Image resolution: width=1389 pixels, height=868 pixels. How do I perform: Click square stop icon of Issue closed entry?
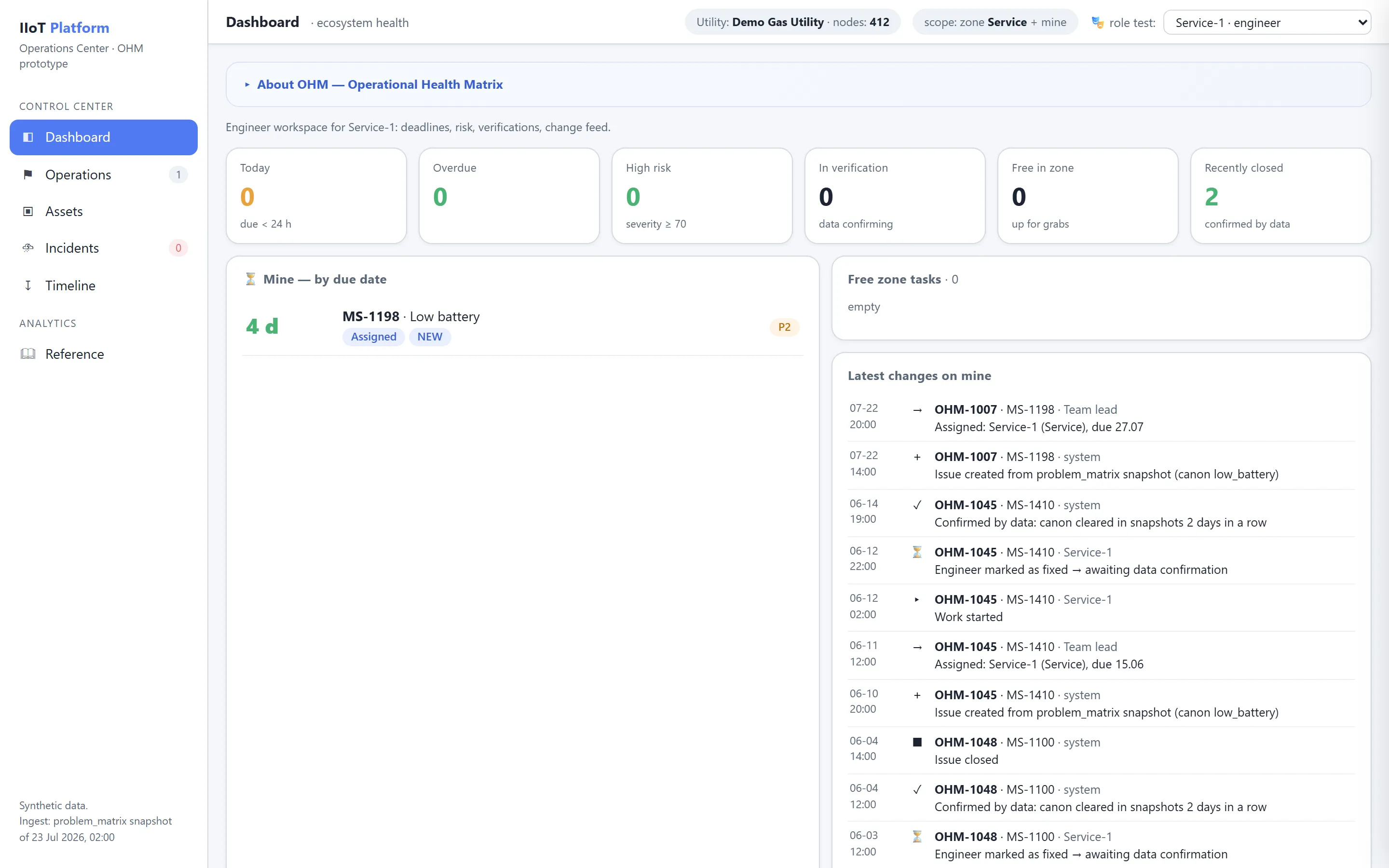(x=917, y=742)
